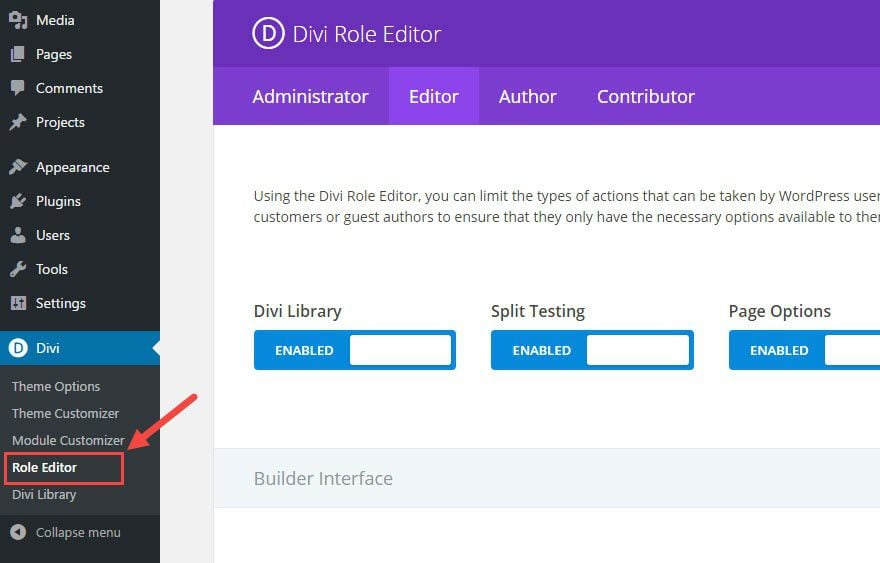
Task: Toggle the Page Options enabled switch
Action: point(804,350)
